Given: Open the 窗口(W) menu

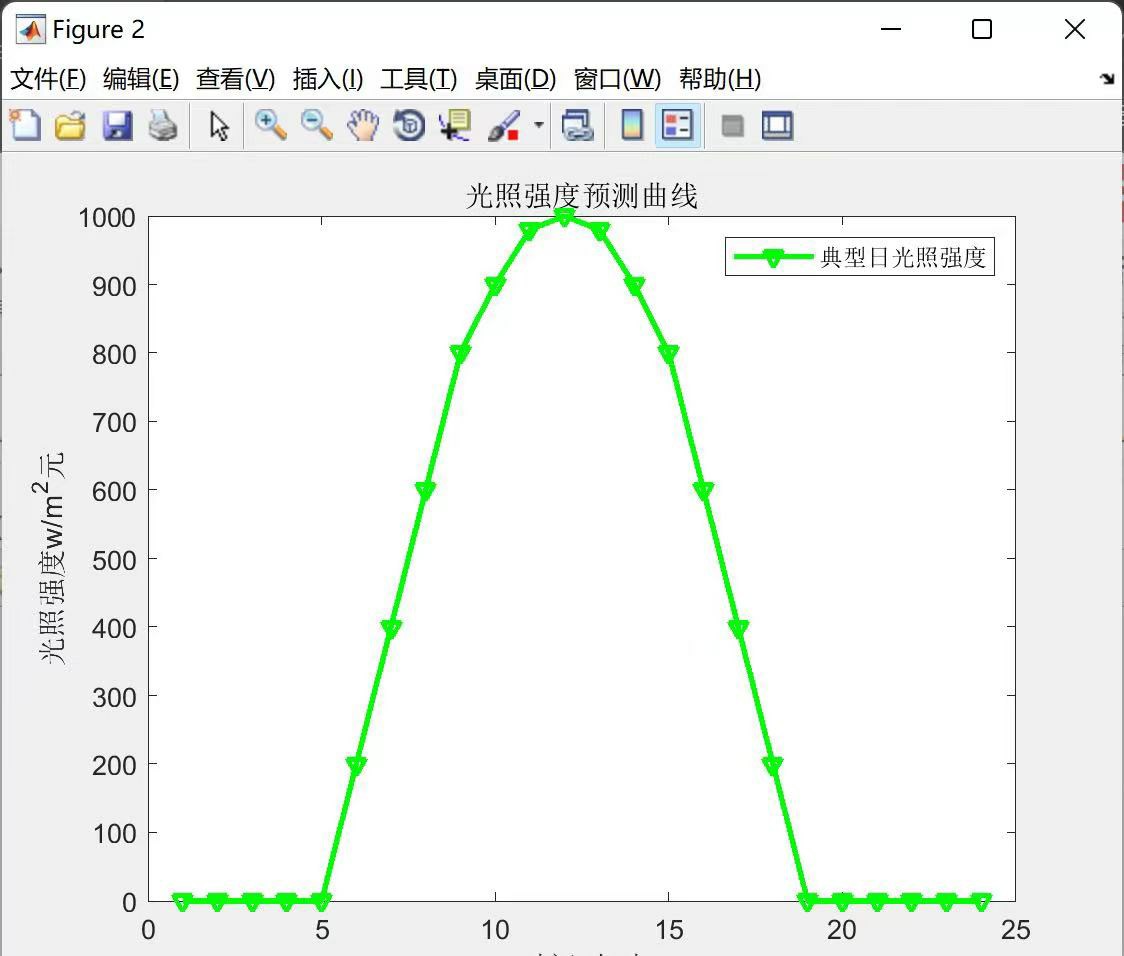Looking at the screenshot, I should coord(617,79).
